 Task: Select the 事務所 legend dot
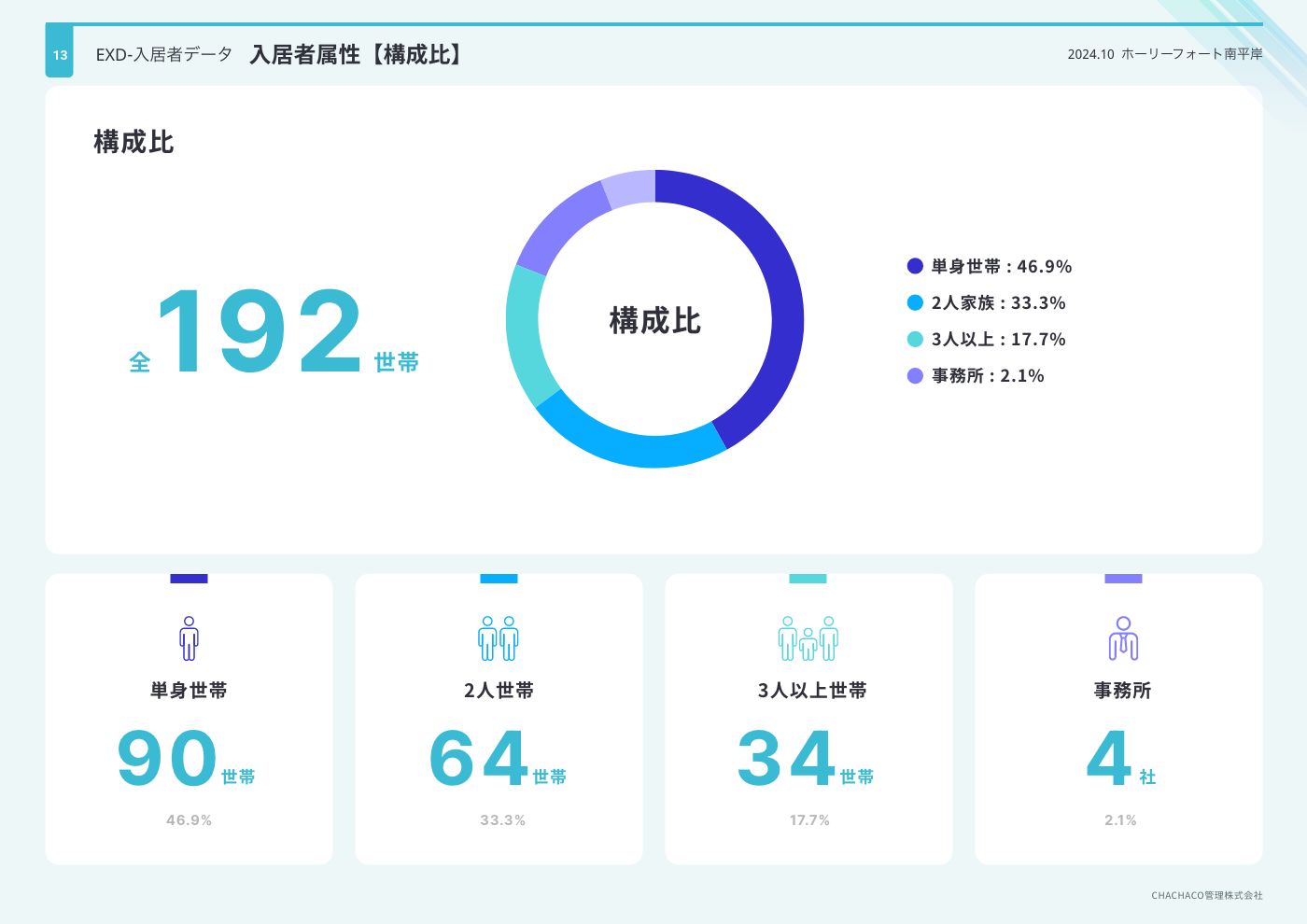[x=915, y=375]
